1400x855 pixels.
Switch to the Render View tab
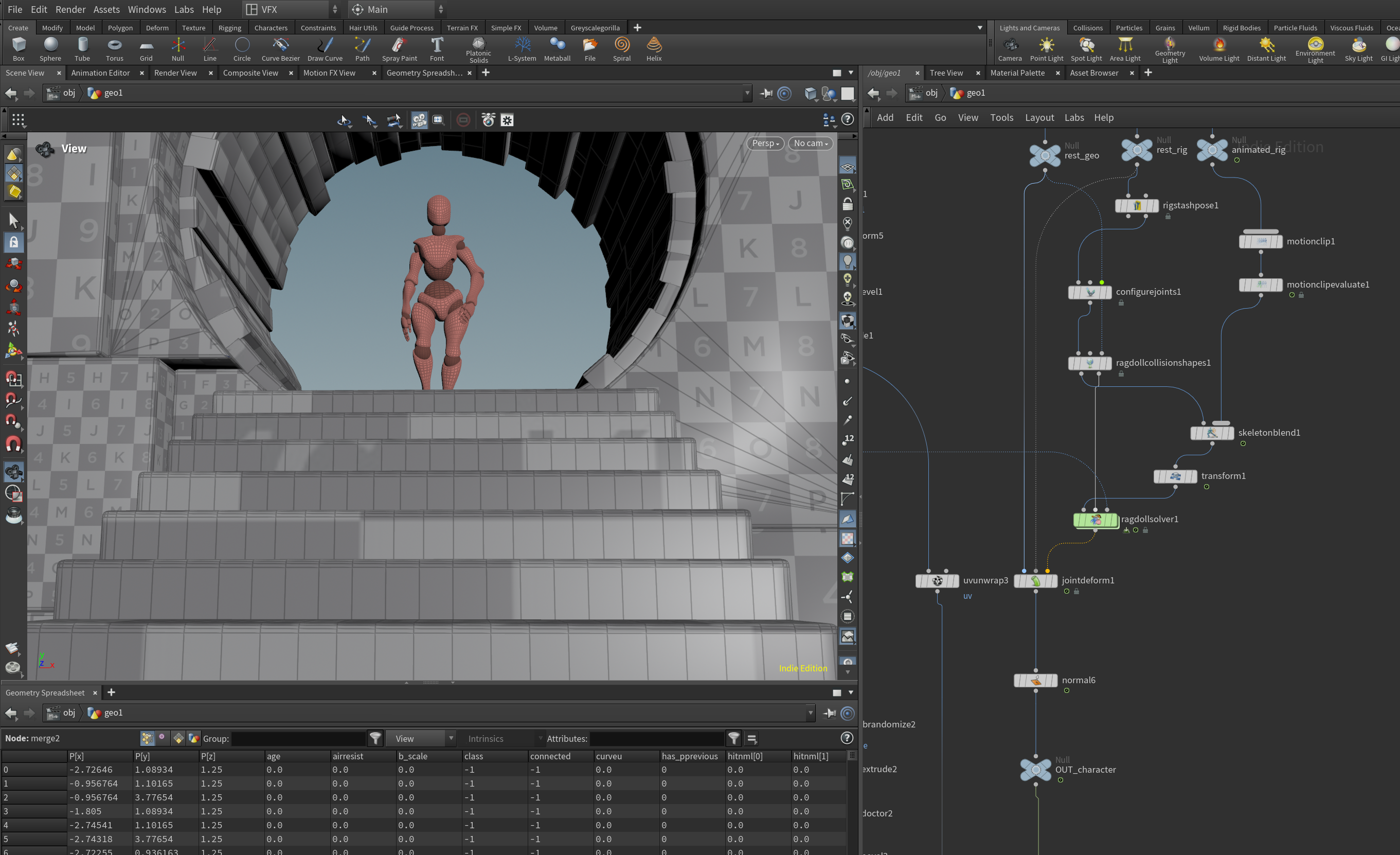point(175,73)
